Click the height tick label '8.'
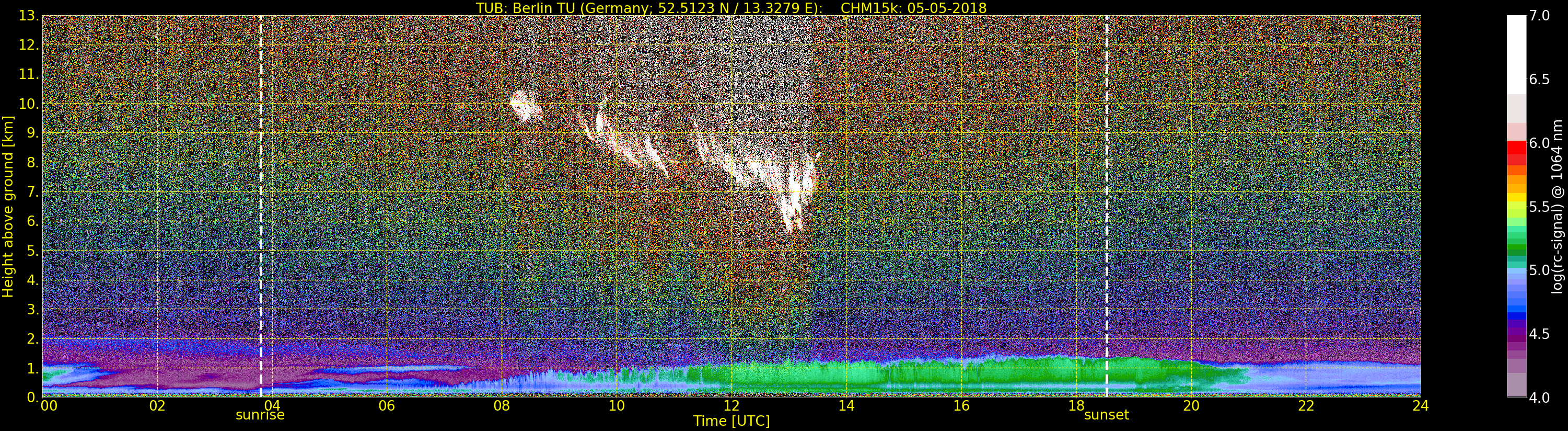This screenshot has width=1568, height=431. pos(33,162)
